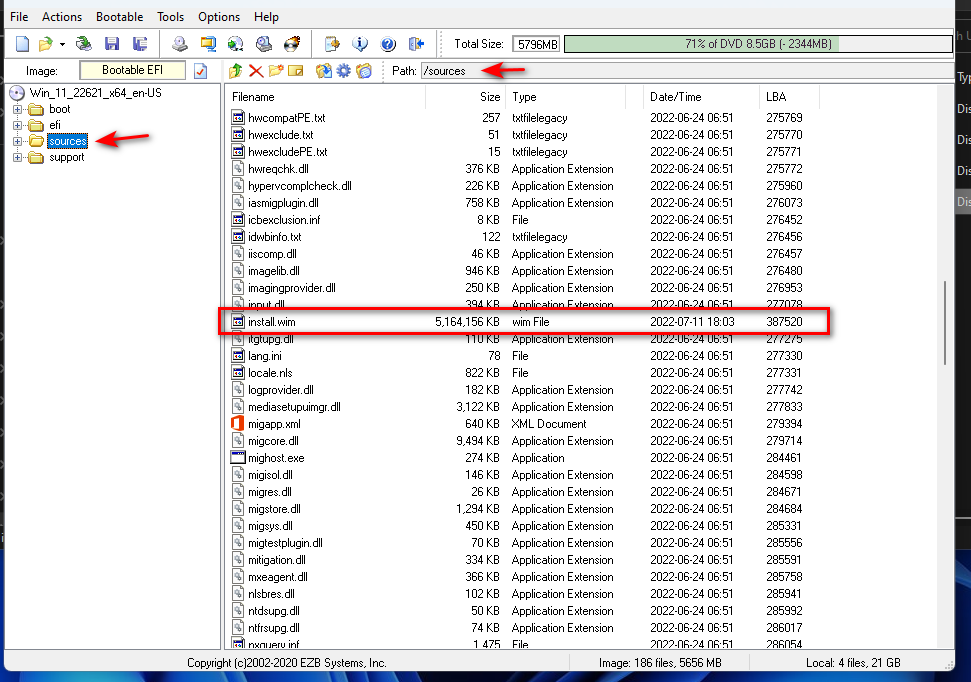The width and height of the screenshot is (971, 682).
Task: Open the Options menu
Action: [219, 17]
